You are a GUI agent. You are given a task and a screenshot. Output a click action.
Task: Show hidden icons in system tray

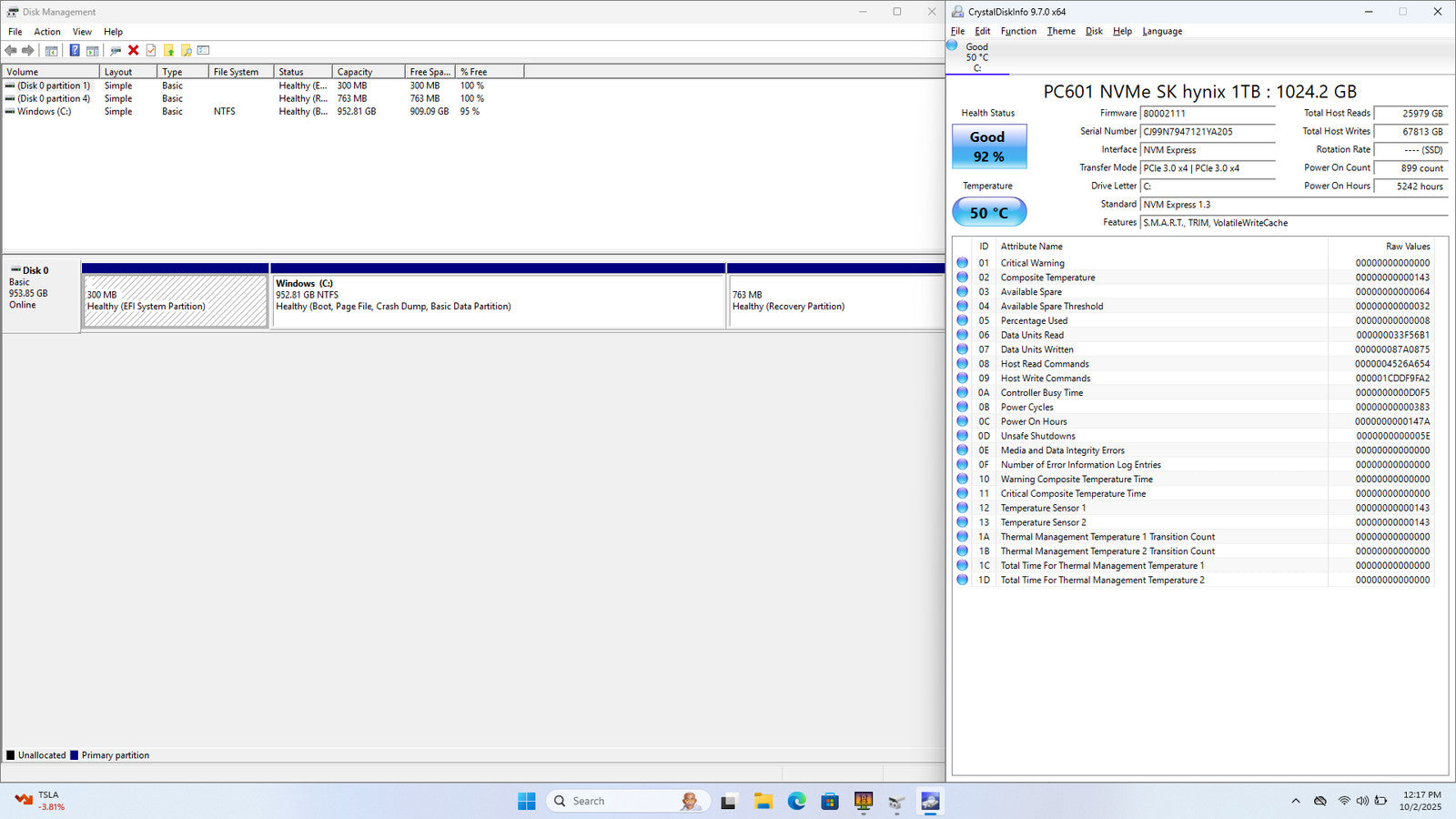1295,801
